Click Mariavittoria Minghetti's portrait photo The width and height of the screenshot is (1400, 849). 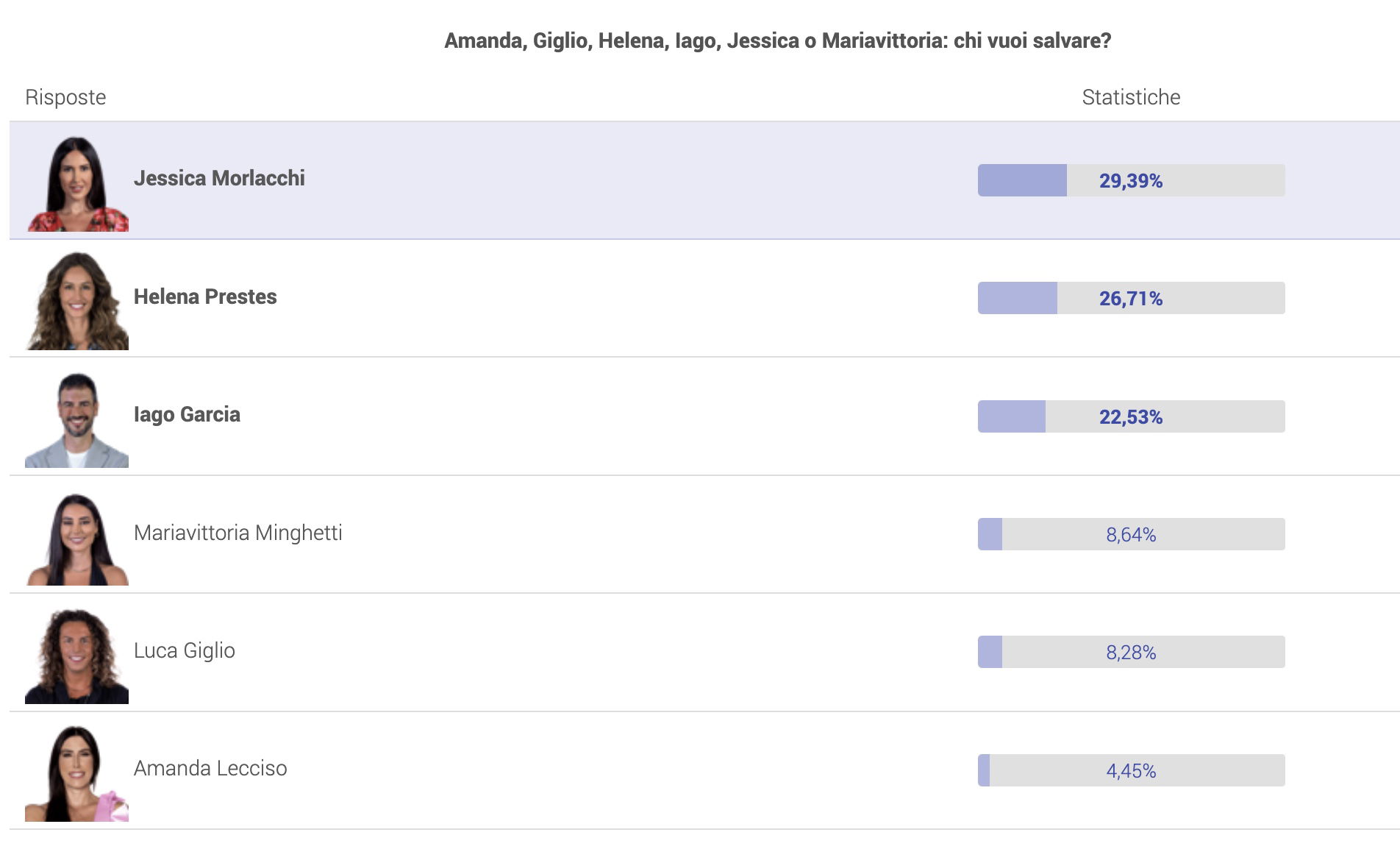pyautogui.click(x=77, y=536)
